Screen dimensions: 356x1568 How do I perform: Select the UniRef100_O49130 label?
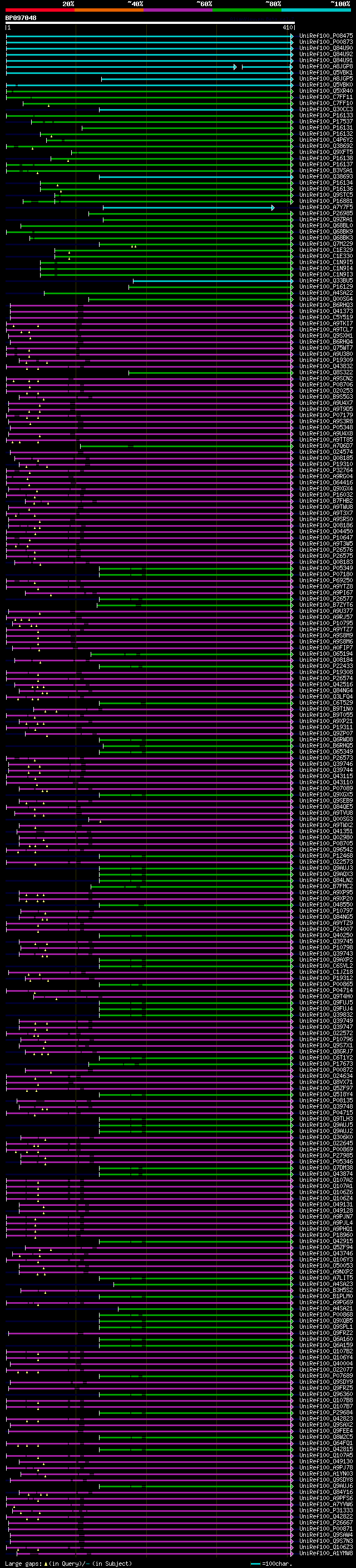pyautogui.click(x=326, y=1461)
